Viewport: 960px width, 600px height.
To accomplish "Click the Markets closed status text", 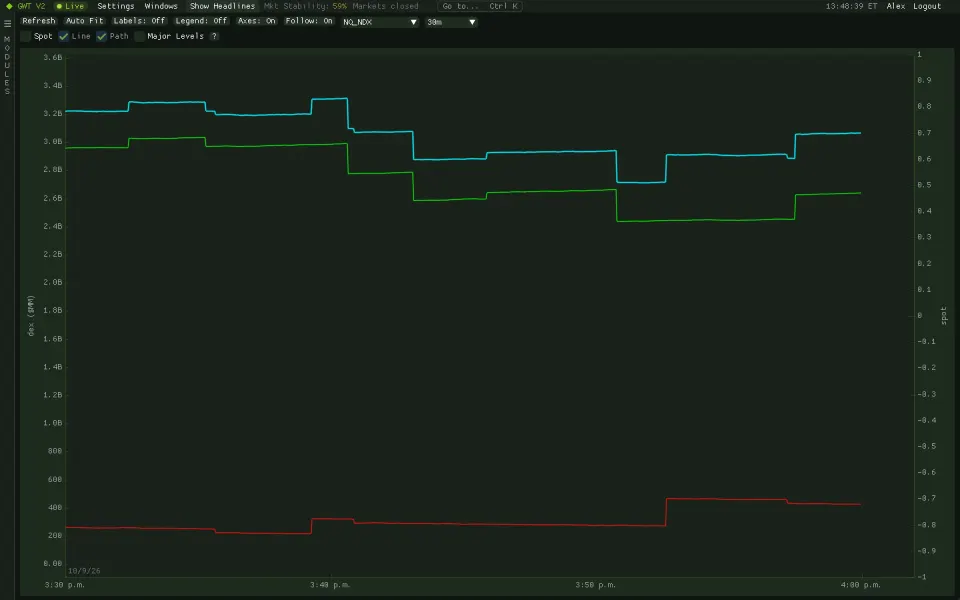I will coord(385,6).
